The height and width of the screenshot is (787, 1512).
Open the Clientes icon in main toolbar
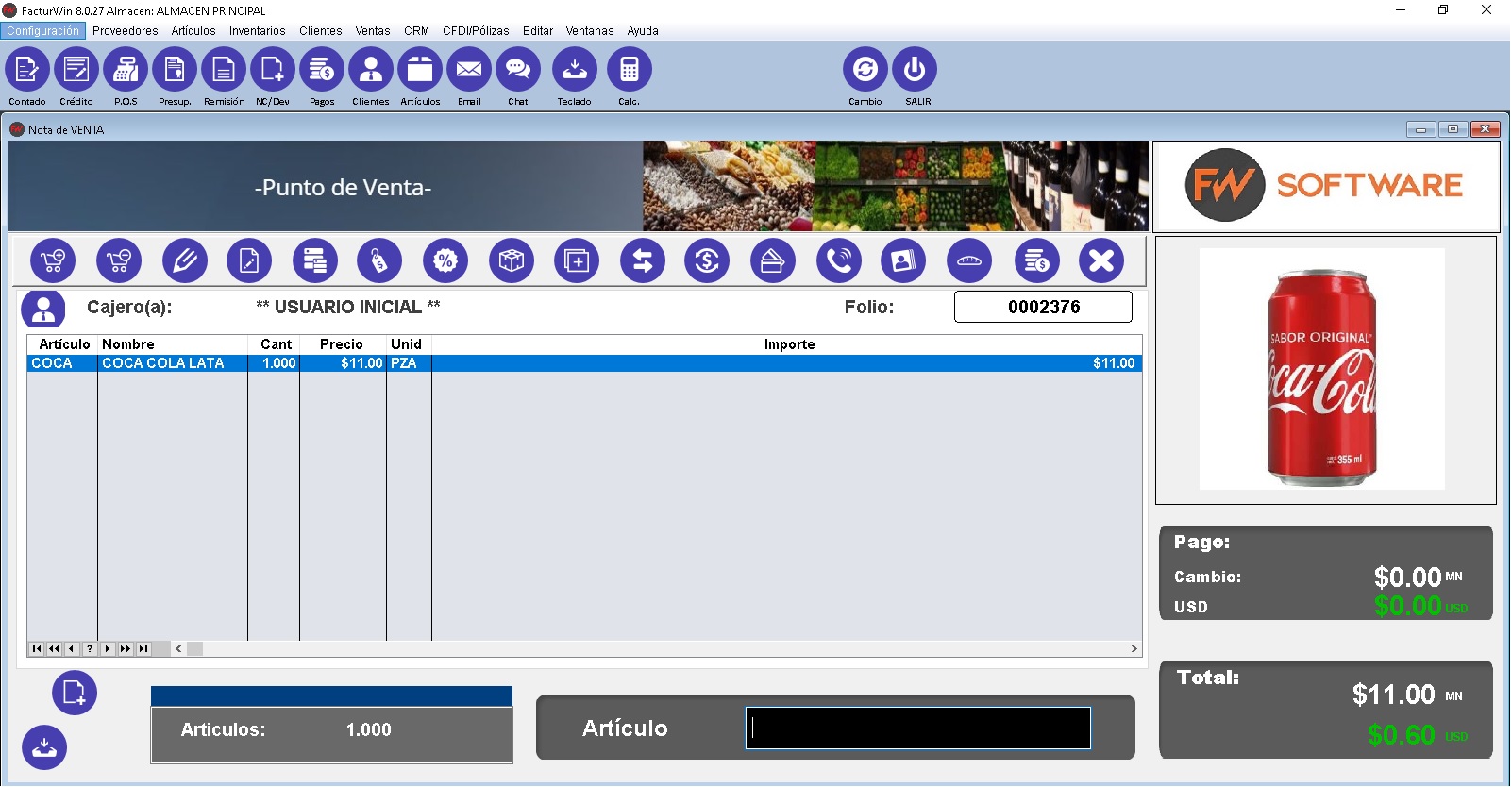click(x=371, y=70)
